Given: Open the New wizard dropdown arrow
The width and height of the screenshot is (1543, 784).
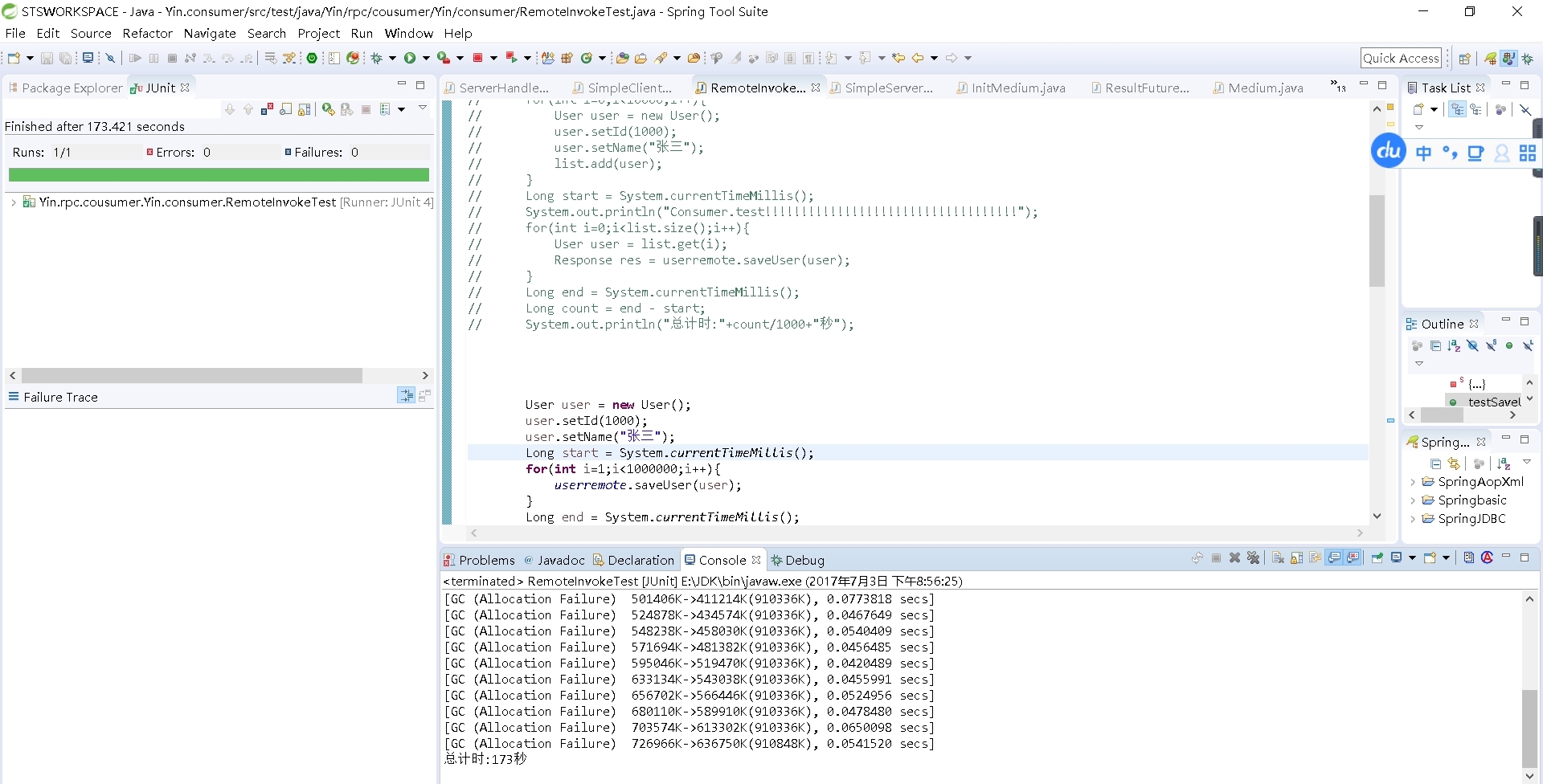Looking at the screenshot, I should pyautogui.click(x=30, y=58).
